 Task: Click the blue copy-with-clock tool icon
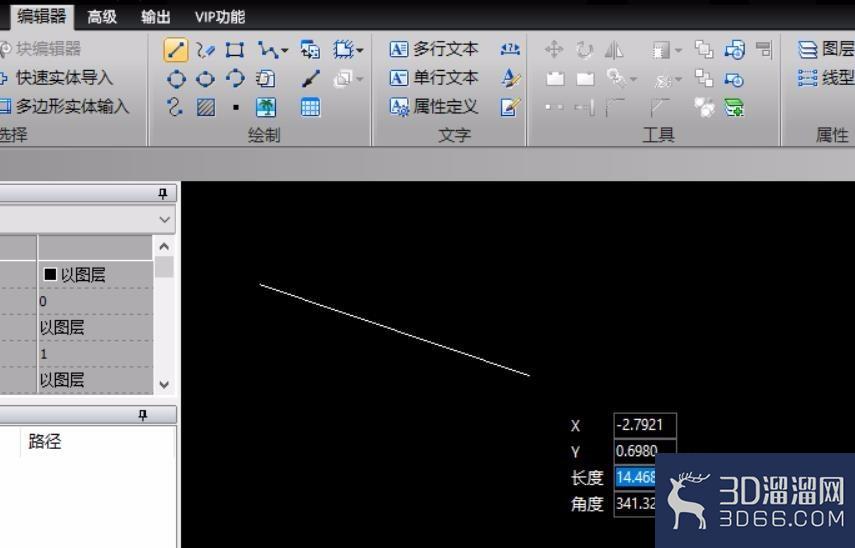[x=734, y=50]
